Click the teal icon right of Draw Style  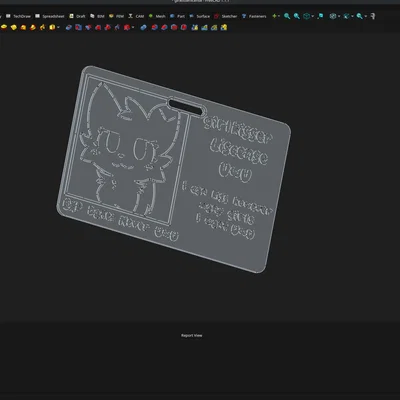(x=346, y=16)
